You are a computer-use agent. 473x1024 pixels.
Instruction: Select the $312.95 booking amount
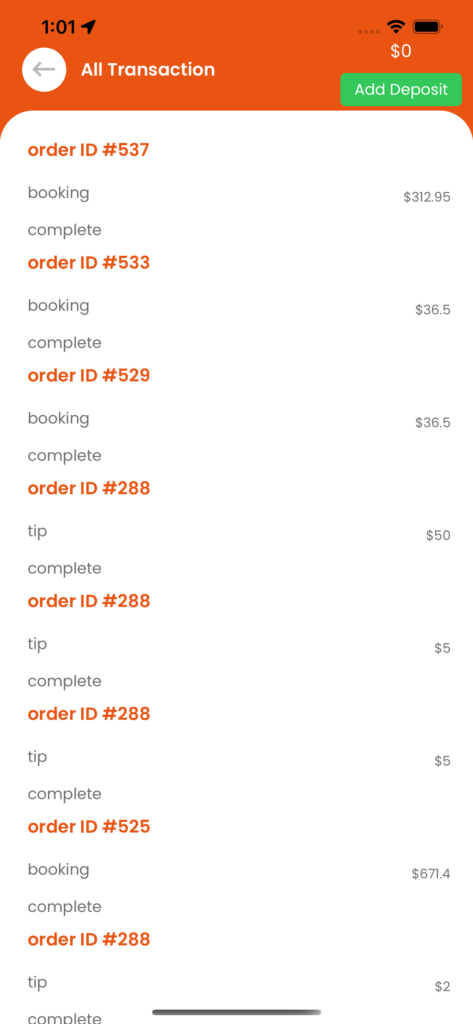427,197
